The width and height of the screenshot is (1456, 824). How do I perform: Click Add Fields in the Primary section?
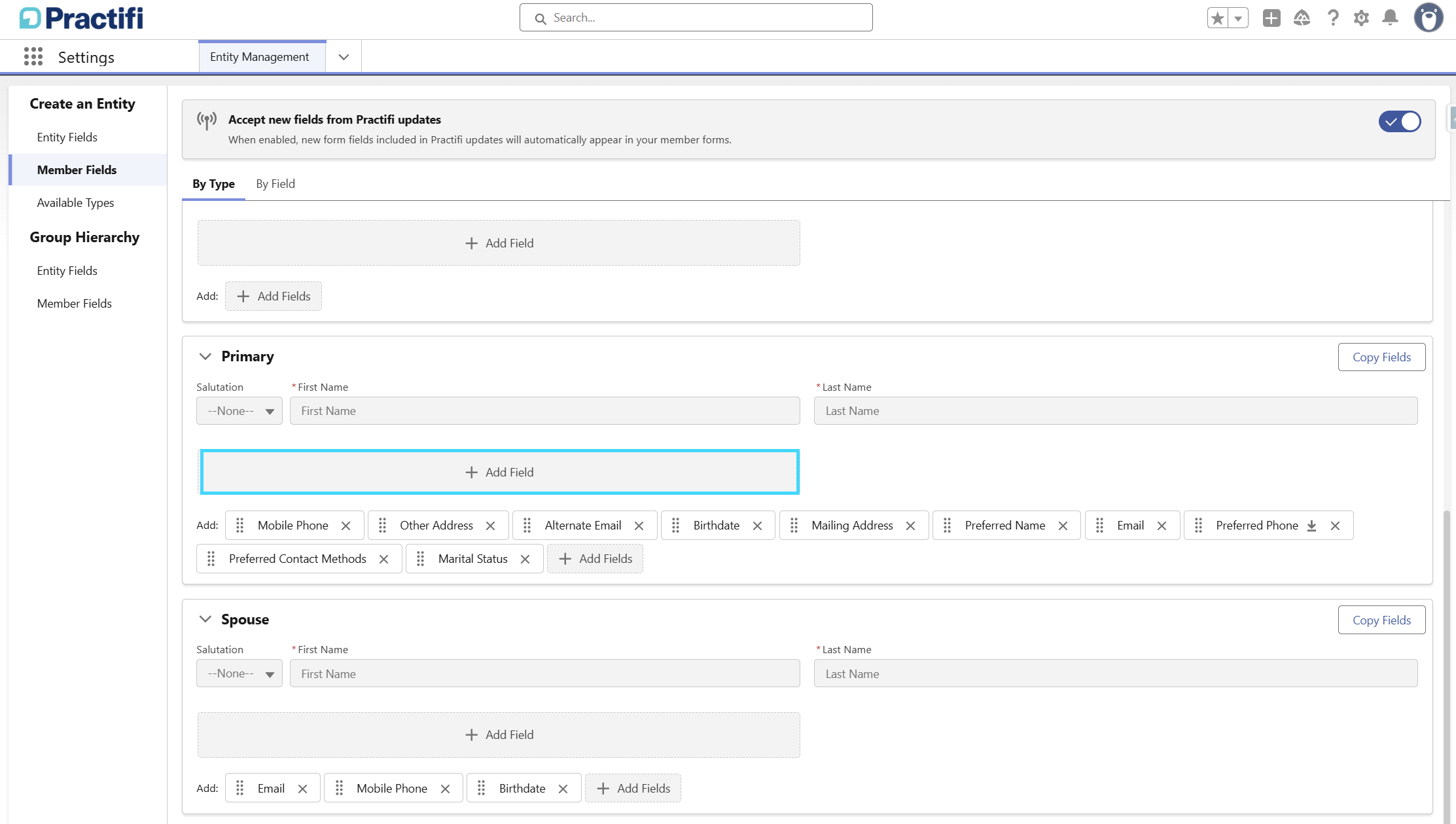[x=595, y=559]
